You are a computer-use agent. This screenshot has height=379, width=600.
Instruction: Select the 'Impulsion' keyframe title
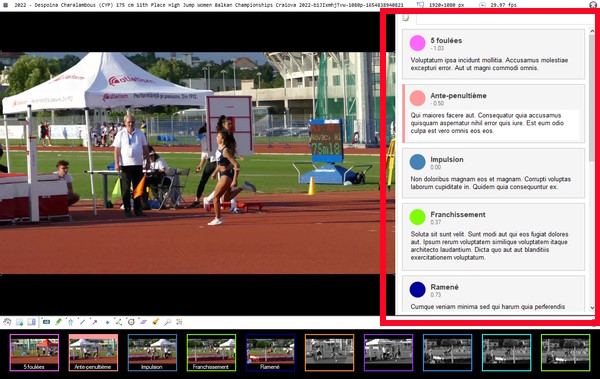click(x=447, y=159)
